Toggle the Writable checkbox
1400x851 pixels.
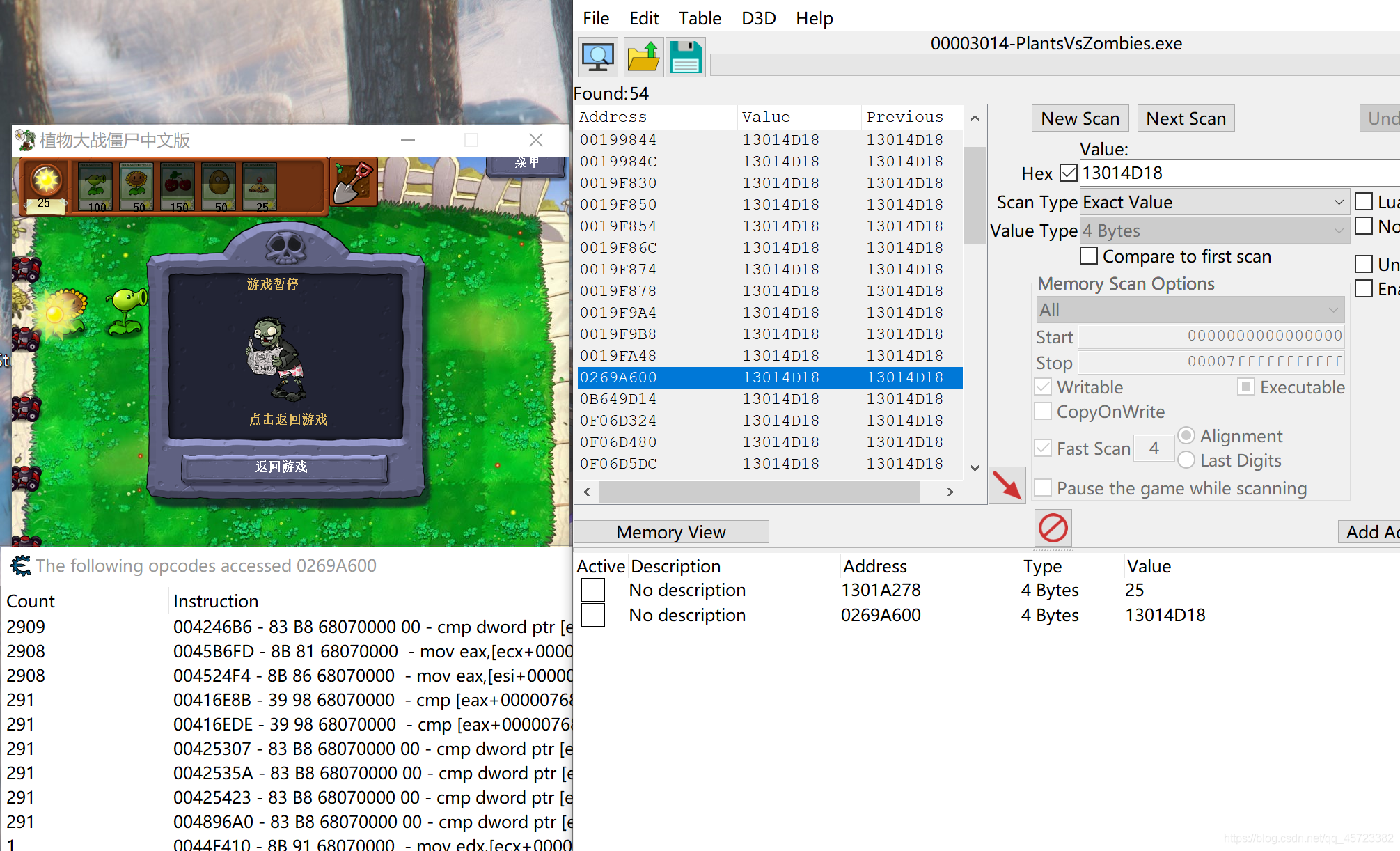(1043, 387)
